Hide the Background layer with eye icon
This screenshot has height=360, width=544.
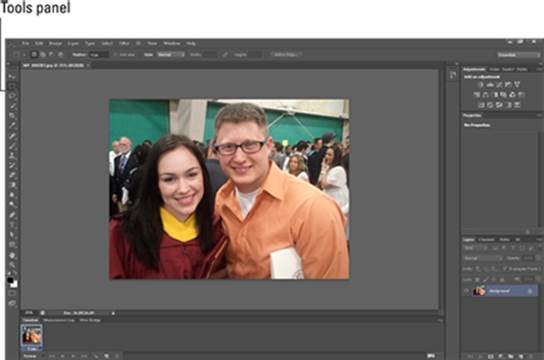466,291
